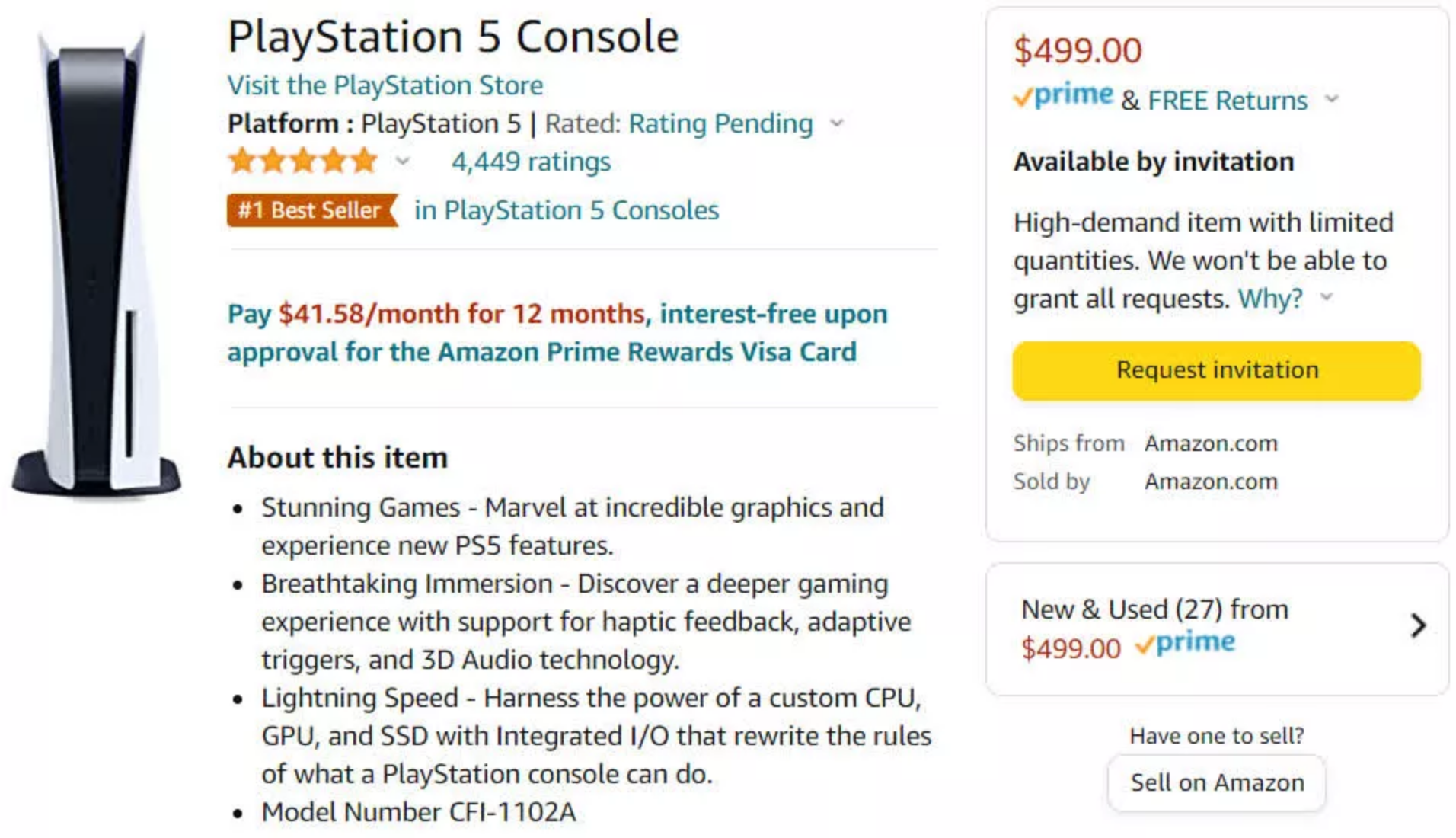The height and width of the screenshot is (838, 1456).
Task: Open the Rating Pending dropdown arrow
Action: [837, 123]
